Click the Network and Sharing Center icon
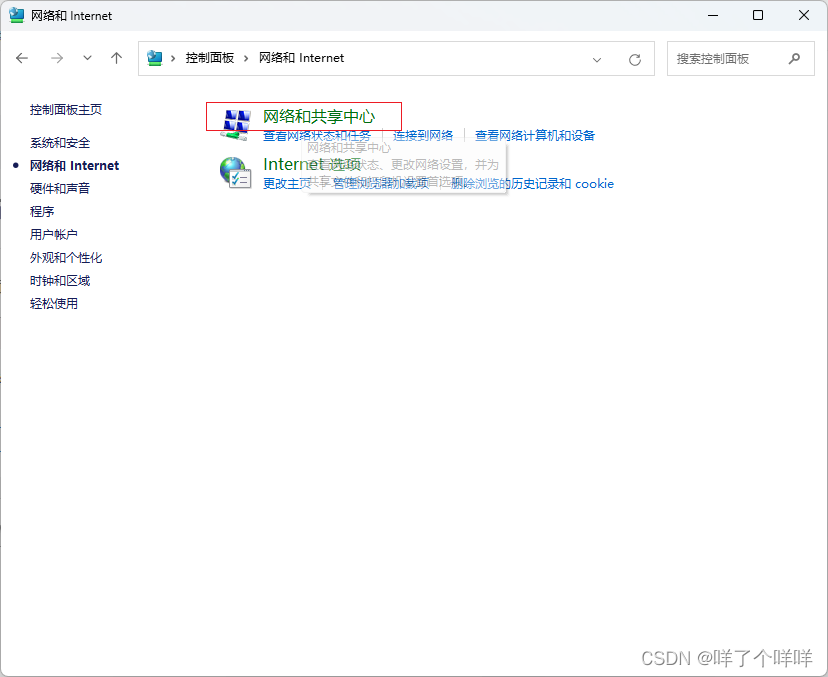Viewport: 828px width, 677px height. click(235, 125)
